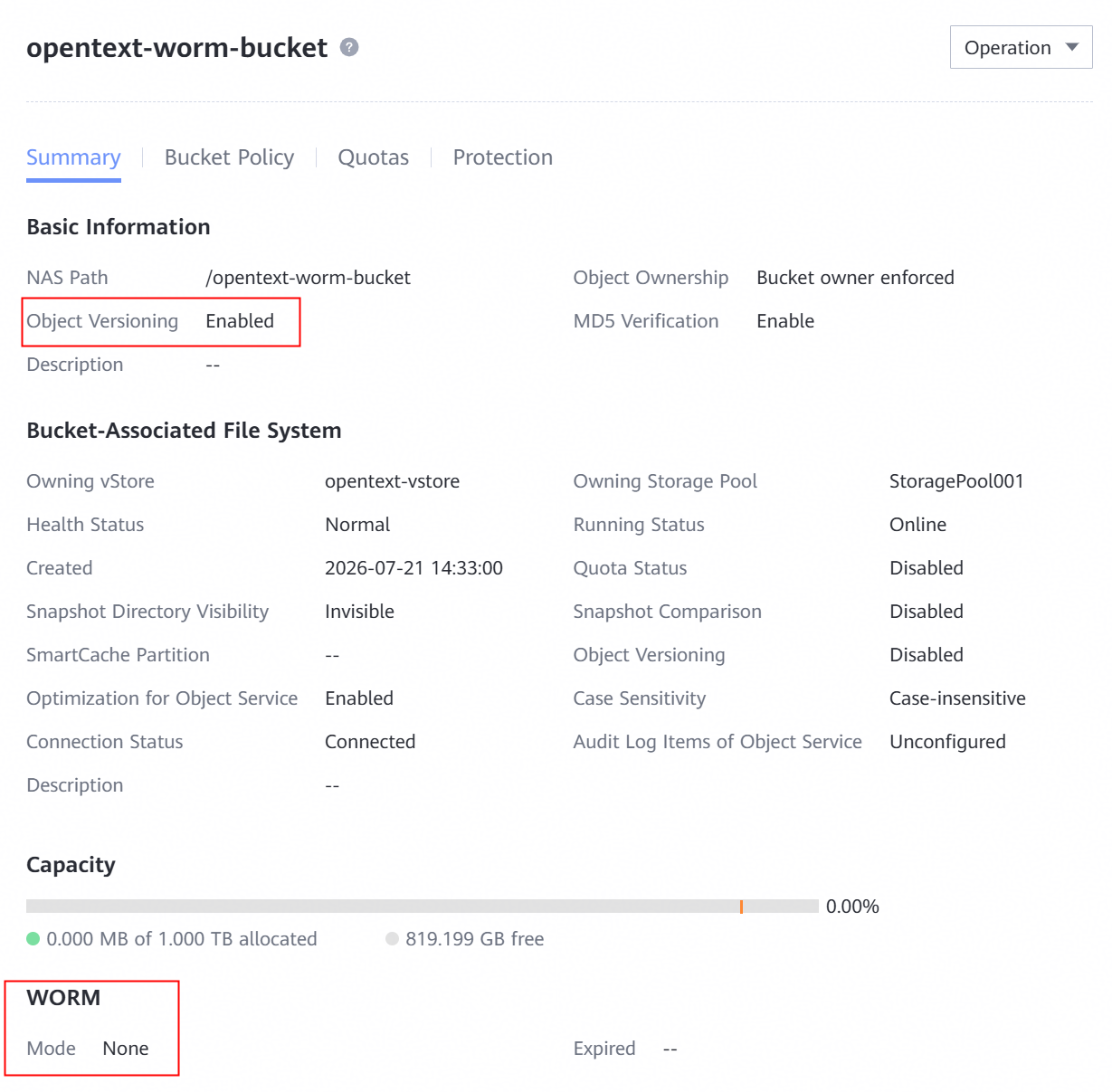The height and width of the screenshot is (1092, 1112).
Task: Go to the Quotas tab
Action: coord(373,157)
